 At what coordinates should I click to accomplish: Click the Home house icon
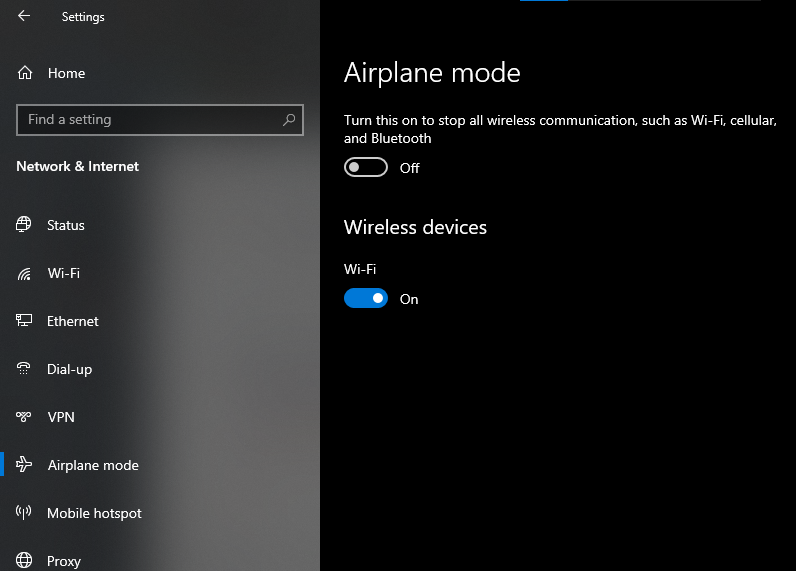point(24,73)
